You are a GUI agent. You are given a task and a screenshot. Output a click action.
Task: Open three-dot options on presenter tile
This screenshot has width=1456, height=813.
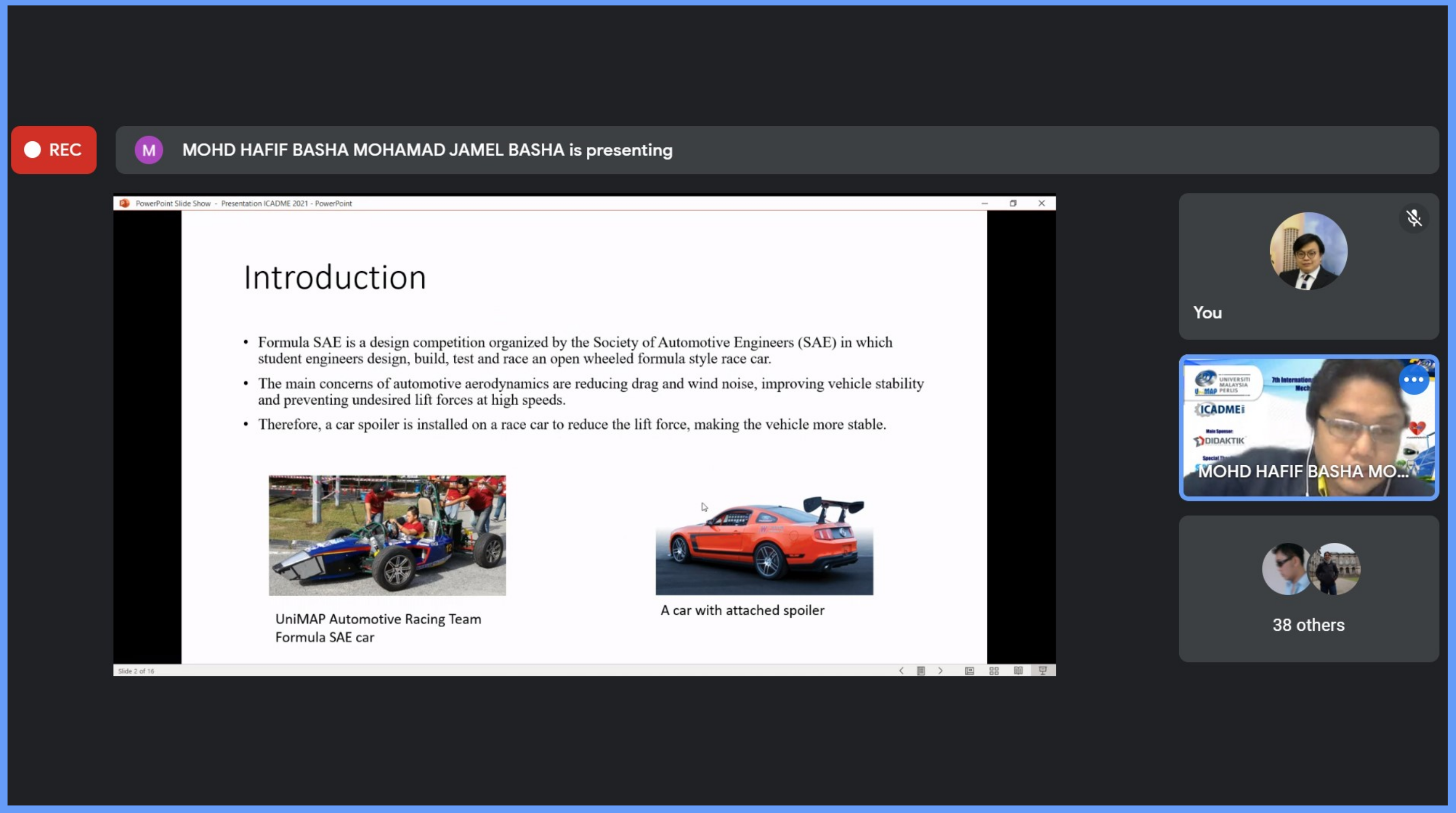tap(1413, 380)
